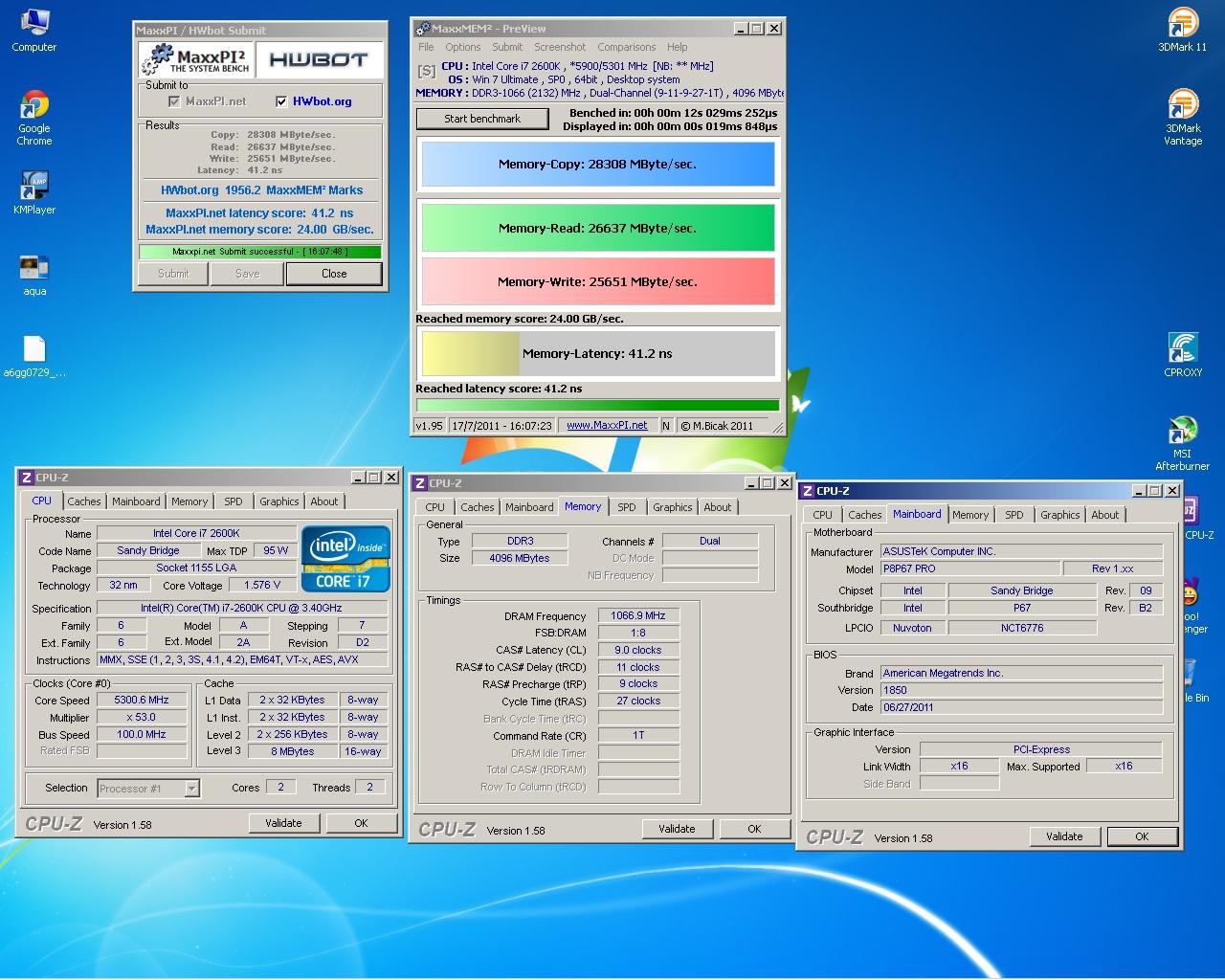Toggle the HWbot.org submit checkbox

281,101
